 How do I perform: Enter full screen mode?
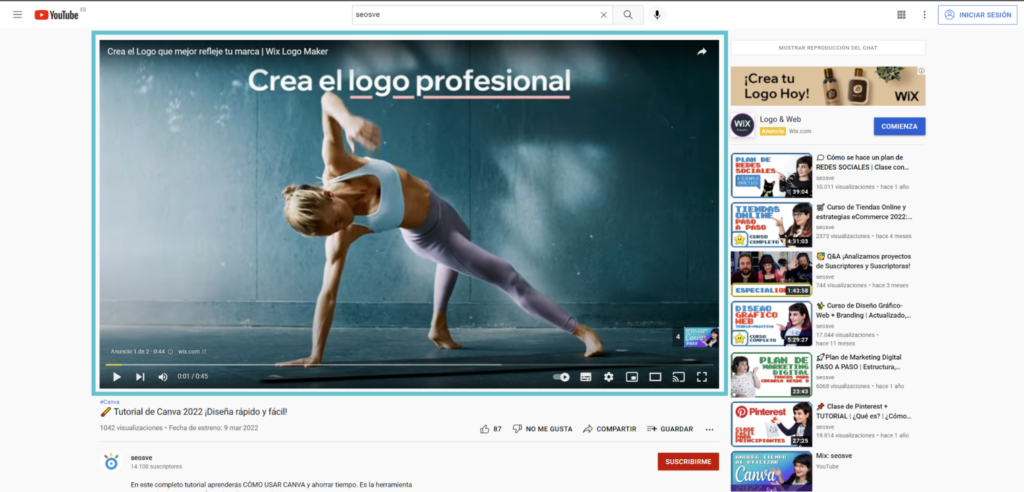[702, 376]
